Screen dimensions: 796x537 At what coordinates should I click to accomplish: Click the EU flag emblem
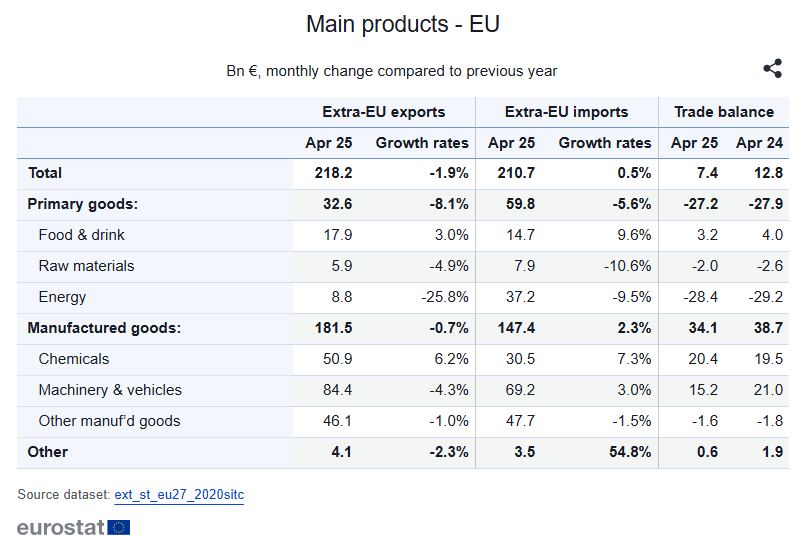(119, 527)
